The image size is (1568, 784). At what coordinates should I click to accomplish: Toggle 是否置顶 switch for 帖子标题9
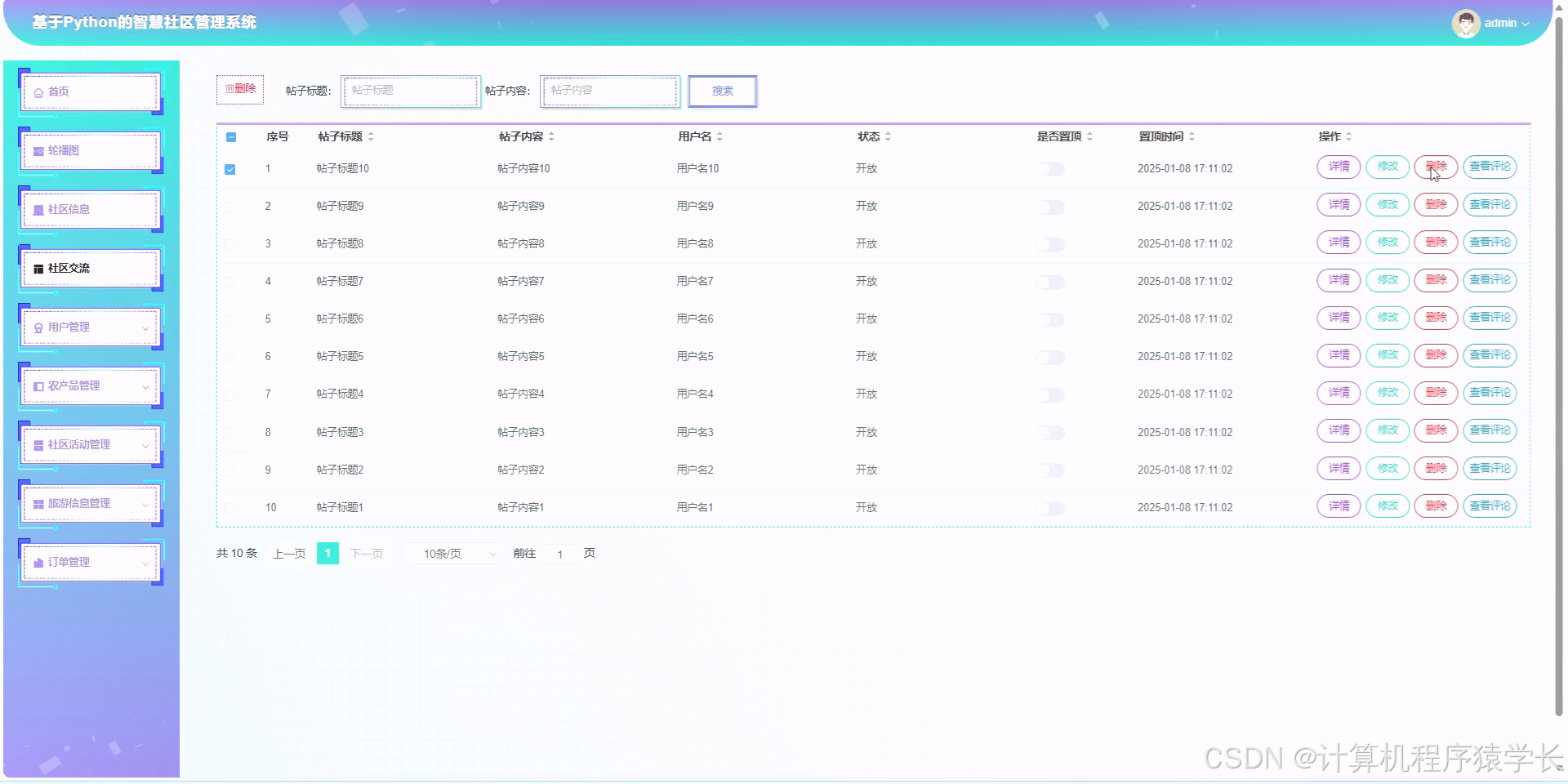tap(1050, 207)
